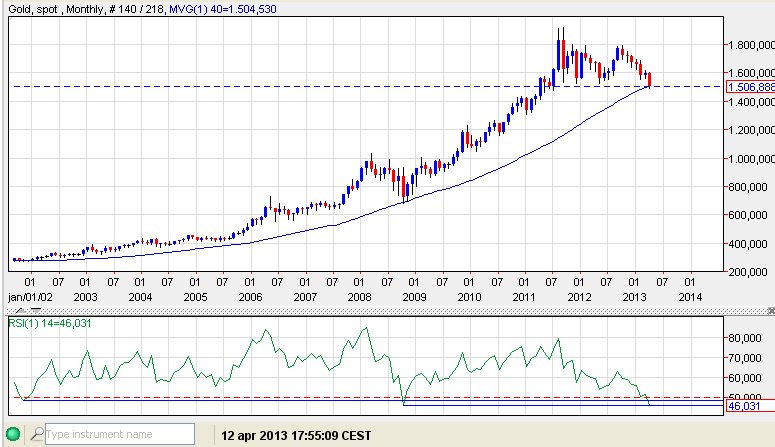
Task: Click the 2008 year label on time axis
Action: pyautogui.click(x=359, y=297)
